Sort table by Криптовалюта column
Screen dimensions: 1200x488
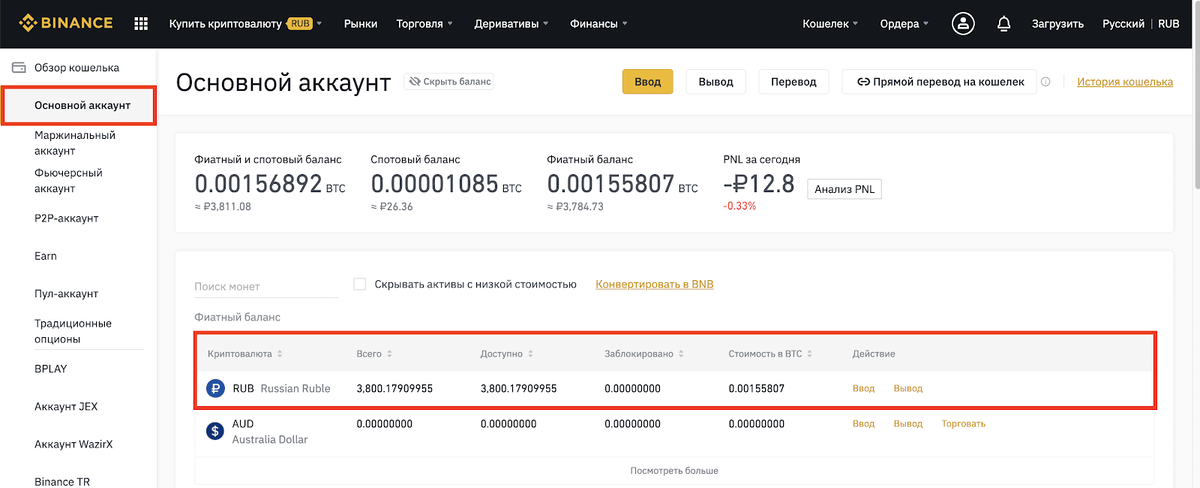(x=245, y=354)
